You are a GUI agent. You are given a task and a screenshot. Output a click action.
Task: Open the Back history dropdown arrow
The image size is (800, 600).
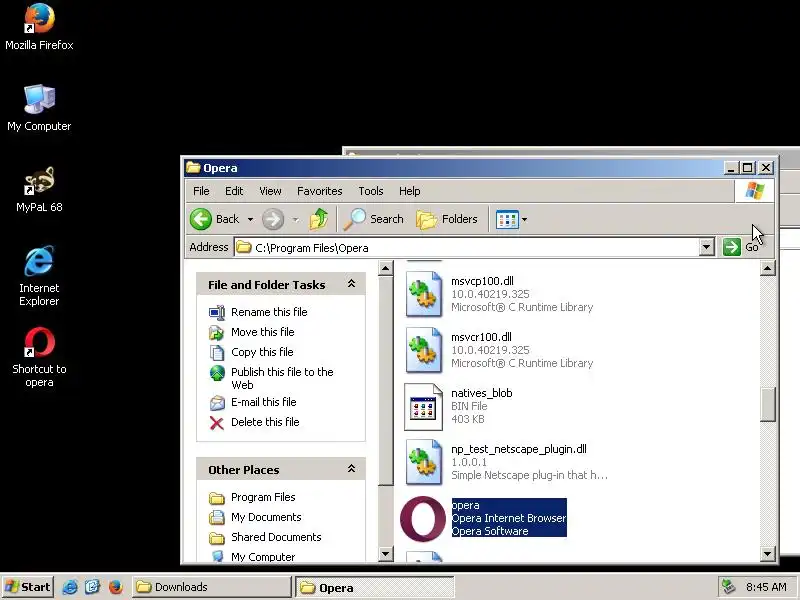[251, 220]
